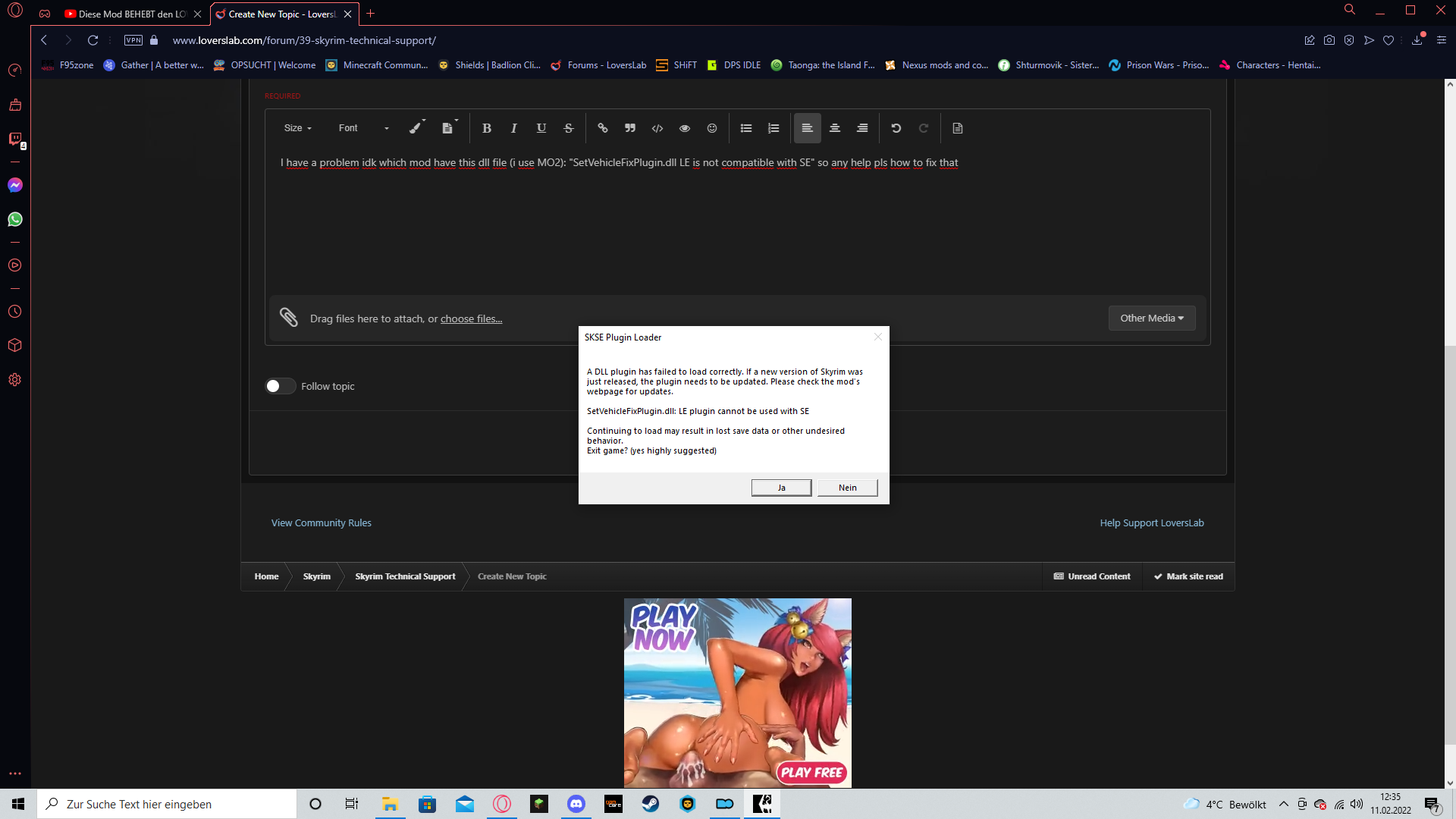Reload the current page
This screenshot has width=1456, height=819.
pos(93,40)
